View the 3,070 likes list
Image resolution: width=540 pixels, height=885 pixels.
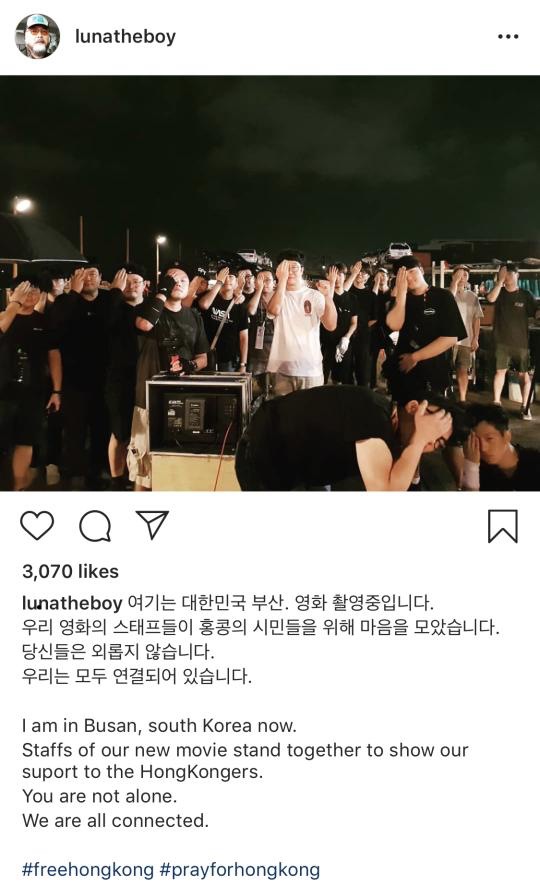point(71,571)
